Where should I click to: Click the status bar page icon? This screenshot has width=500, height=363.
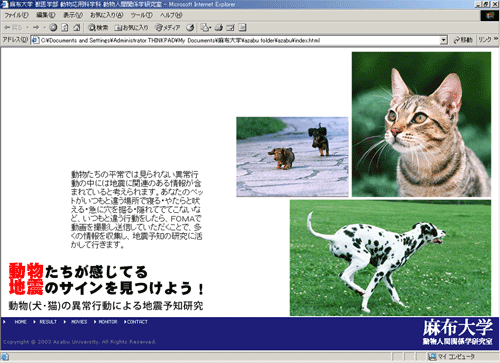[x=5, y=357]
